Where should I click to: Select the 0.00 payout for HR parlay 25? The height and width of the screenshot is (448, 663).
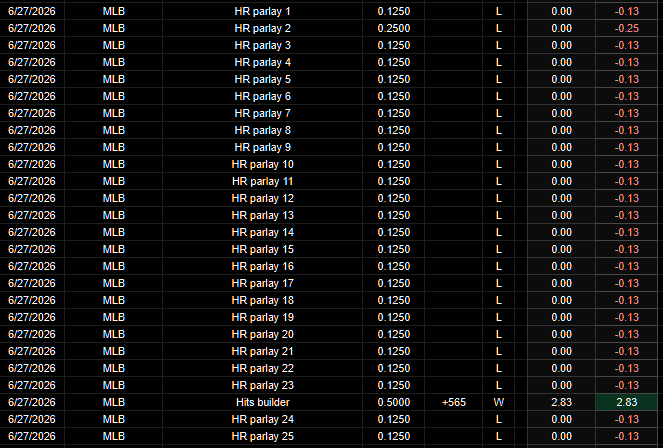pyautogui.click(x=561, y=436)
